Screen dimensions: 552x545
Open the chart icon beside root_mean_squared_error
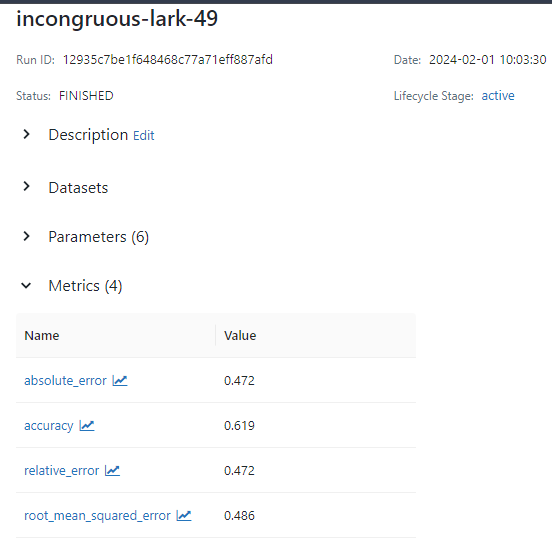click(x=184, y=515)
